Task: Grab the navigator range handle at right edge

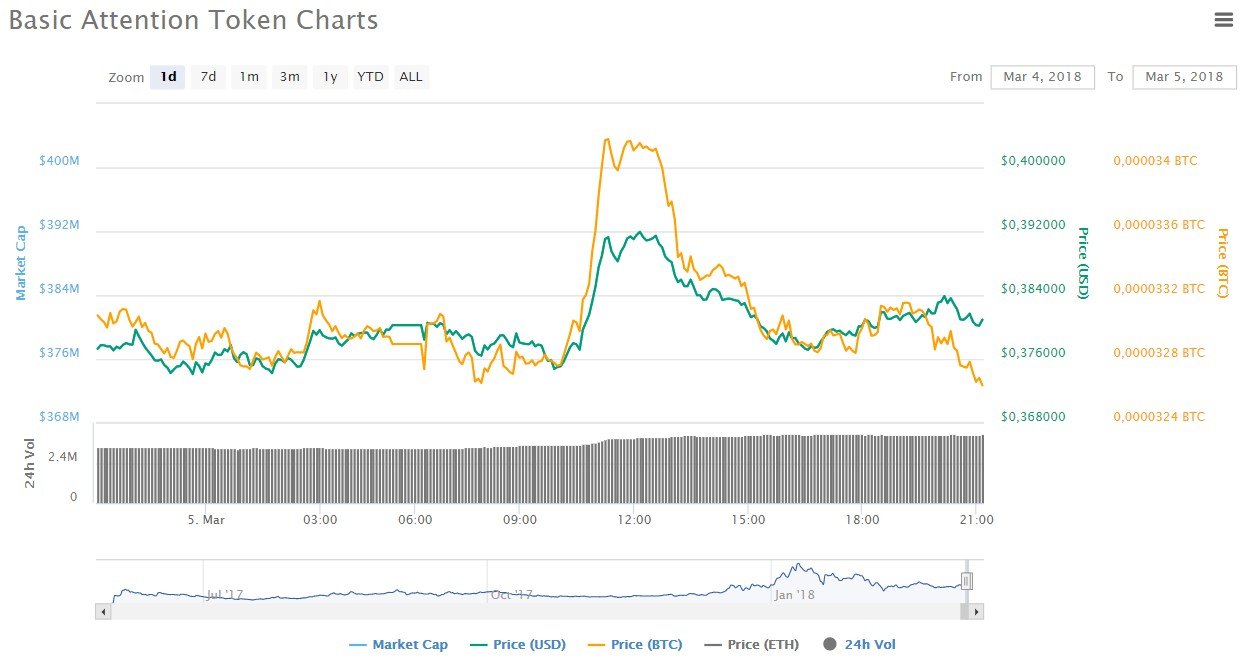Action: pyautogui.click(x=966, y=581)
